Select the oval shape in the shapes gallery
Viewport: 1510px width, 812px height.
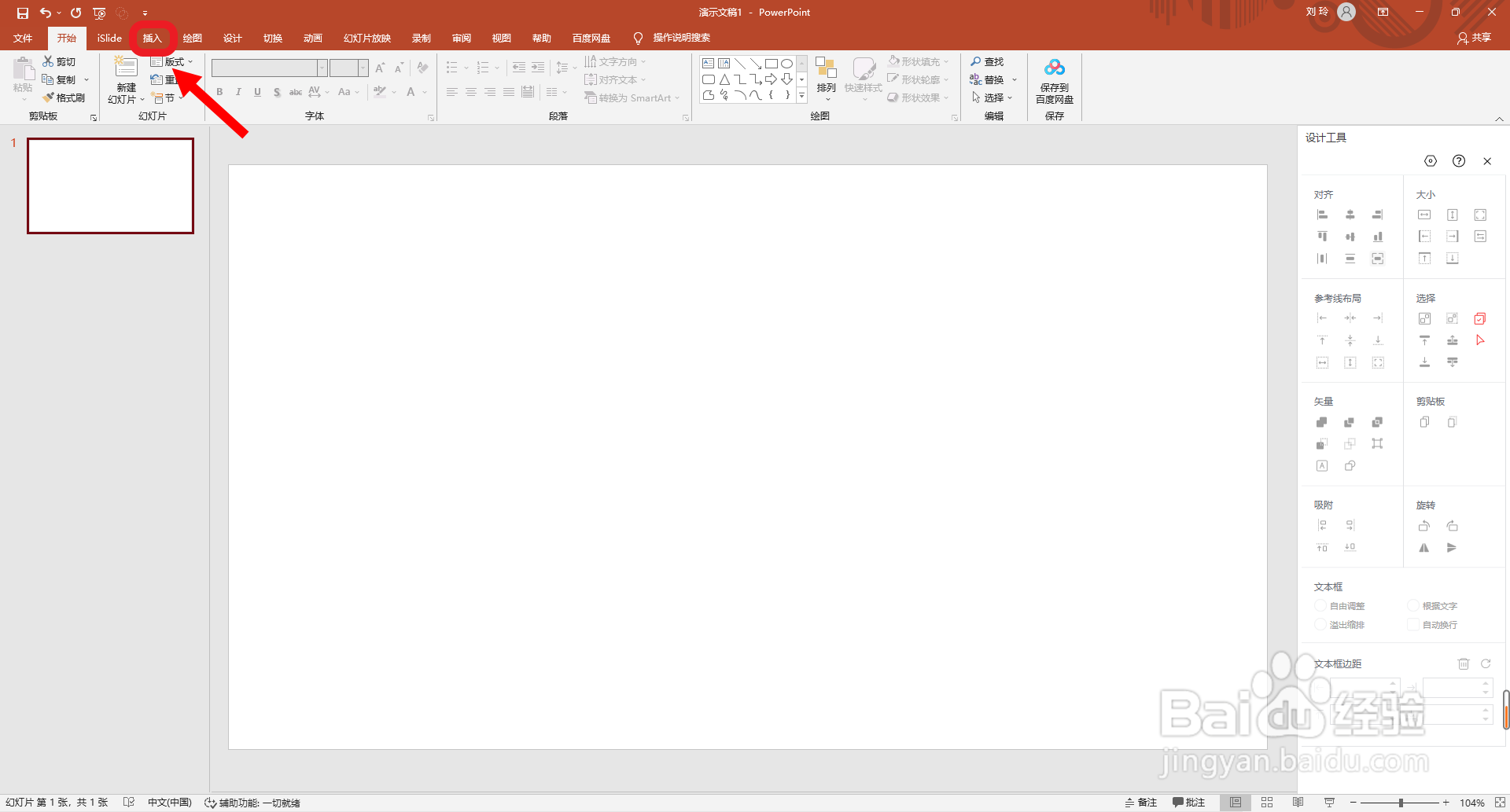point(786,64)
